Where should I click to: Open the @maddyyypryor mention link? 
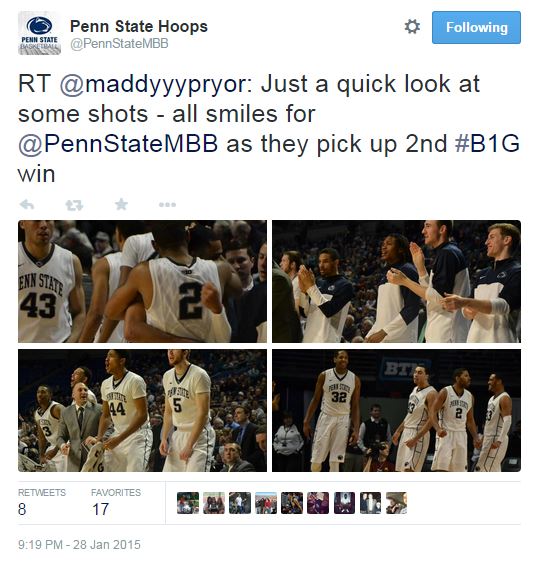(x=156, y=84)
